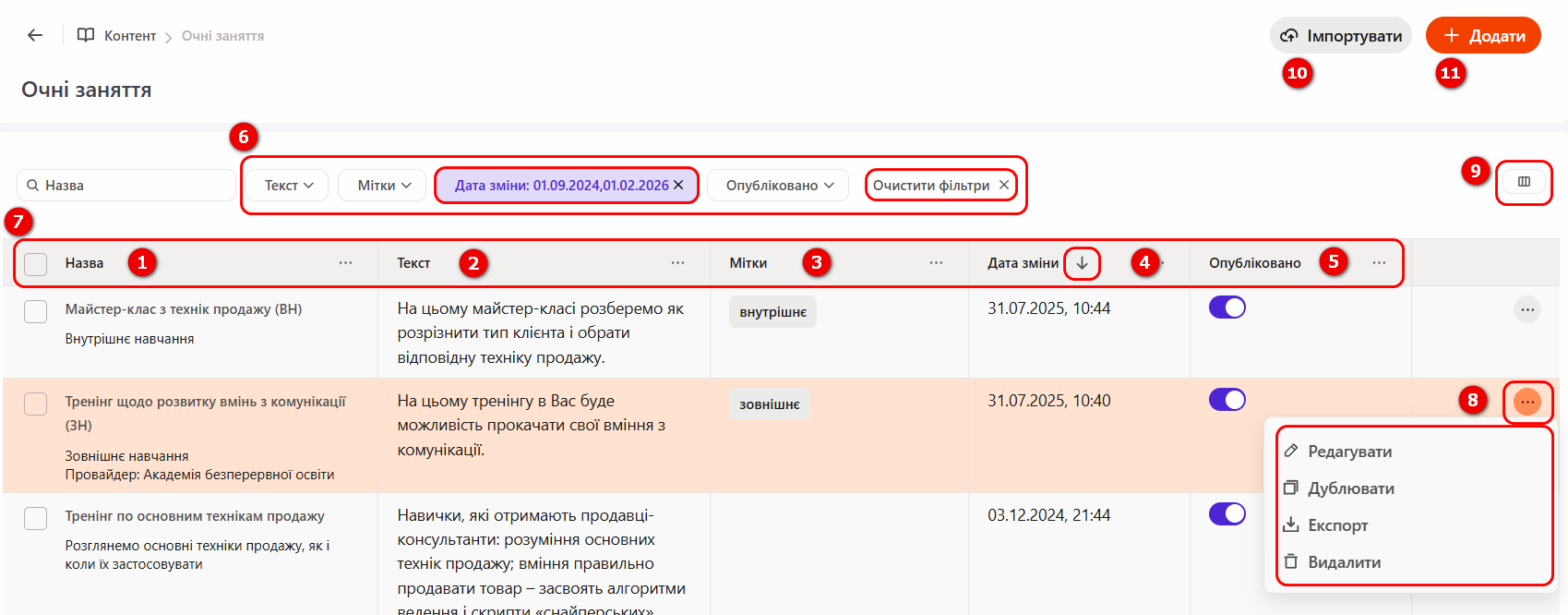Click the Імпортувати button
Screen dimensions: 1568x615
1341,36
